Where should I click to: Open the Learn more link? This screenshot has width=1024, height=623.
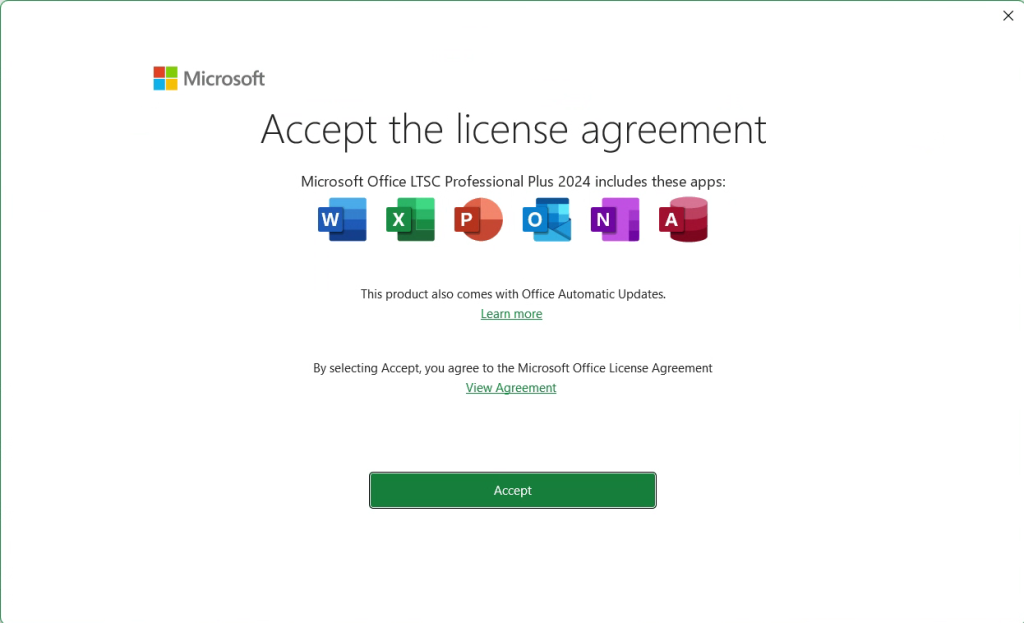(511, 313)
